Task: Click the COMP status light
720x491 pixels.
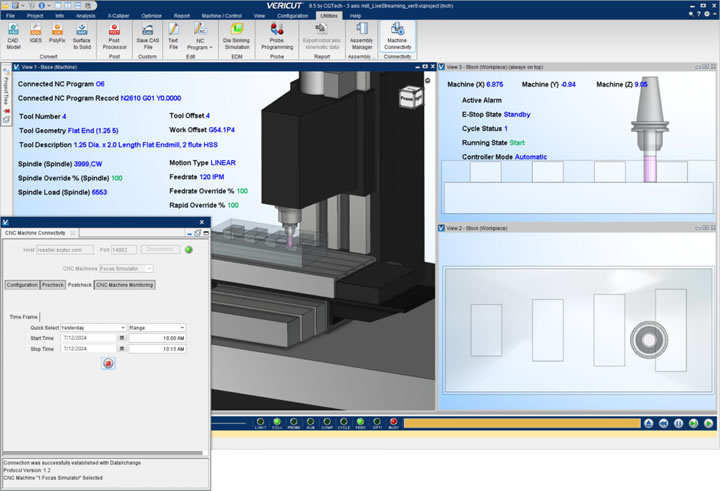Action: [x=327, y=422]
